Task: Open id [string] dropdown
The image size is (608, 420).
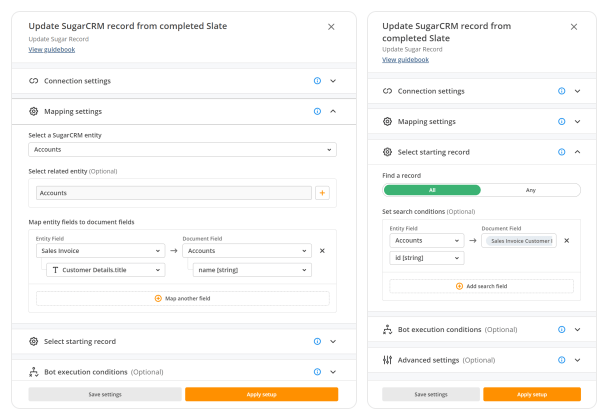Action: coord(427,258)
